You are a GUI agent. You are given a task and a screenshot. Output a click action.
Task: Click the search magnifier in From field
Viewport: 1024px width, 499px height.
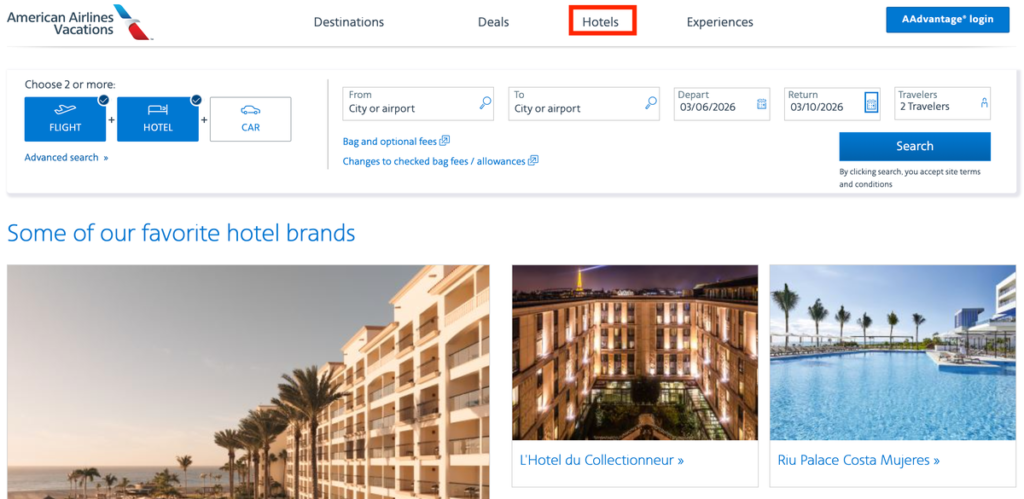point(485,102)
